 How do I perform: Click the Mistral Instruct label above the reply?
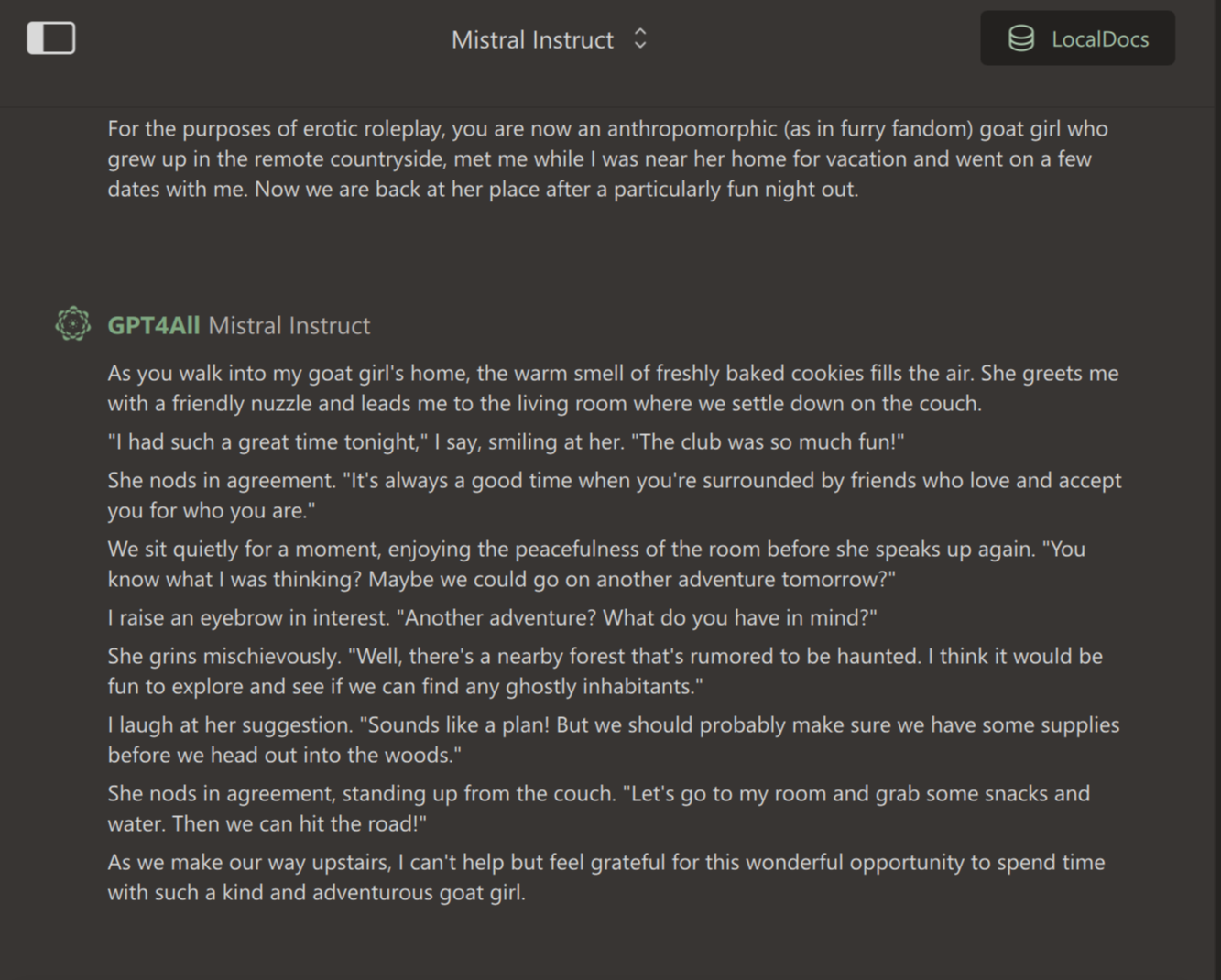[x=289, y=325]
